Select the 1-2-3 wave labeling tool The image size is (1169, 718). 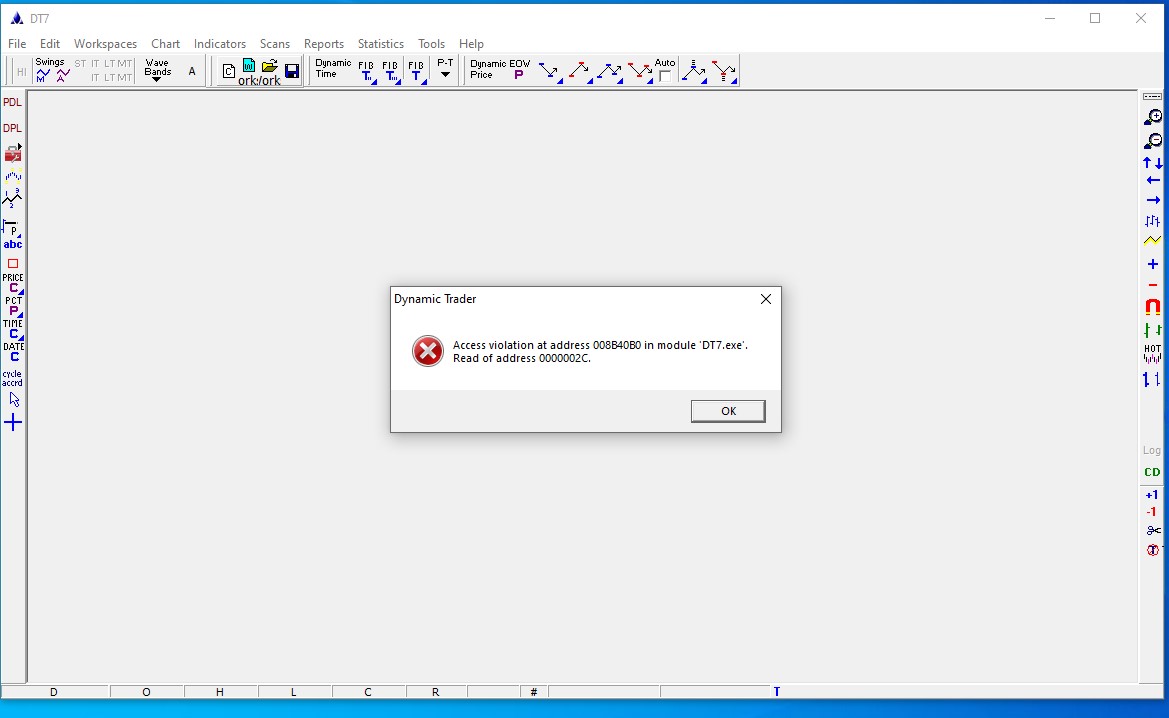pos(12,198)
